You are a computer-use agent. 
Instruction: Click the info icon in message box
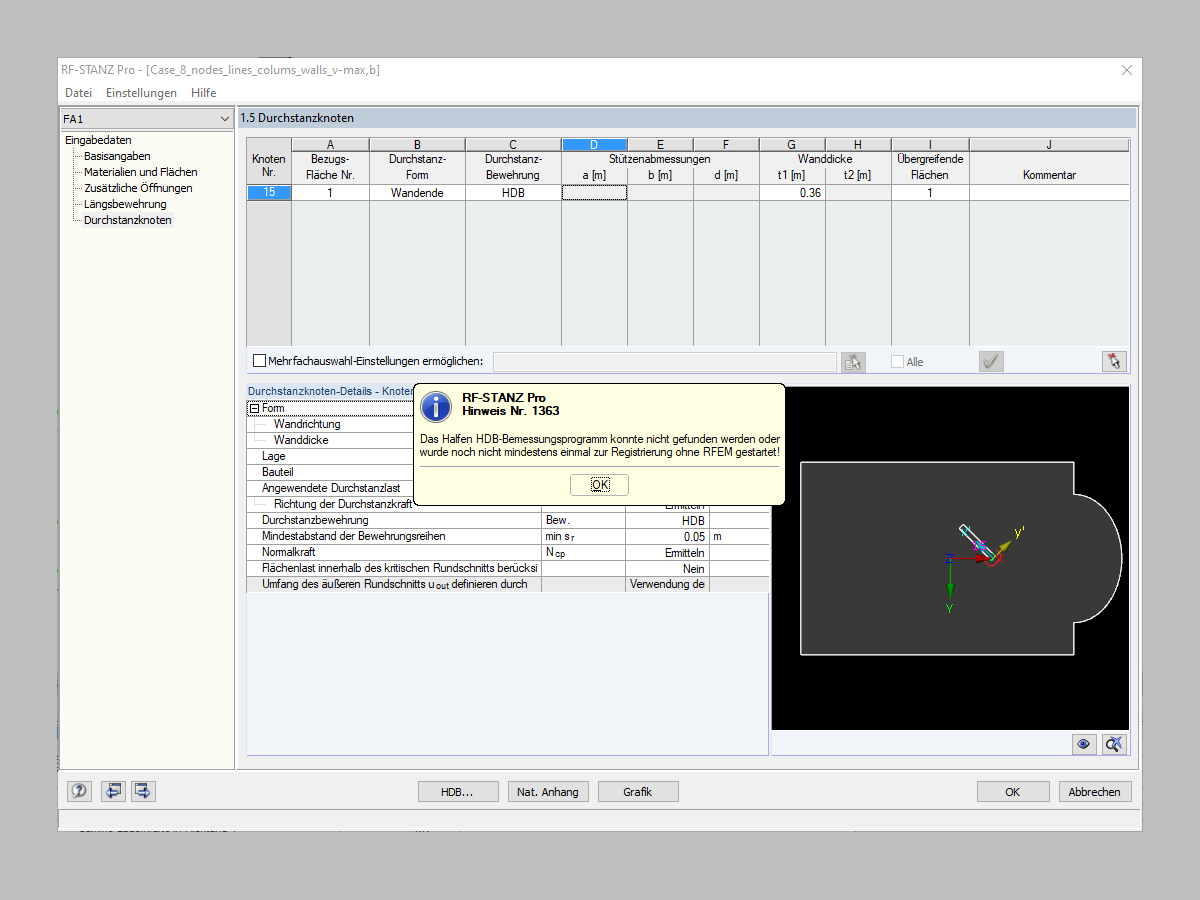pyautogui.click(x=436, y=406)
